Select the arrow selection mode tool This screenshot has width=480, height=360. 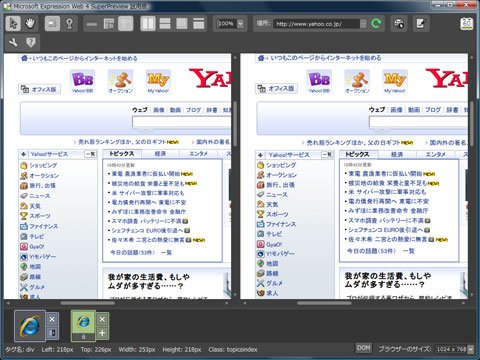13,23
